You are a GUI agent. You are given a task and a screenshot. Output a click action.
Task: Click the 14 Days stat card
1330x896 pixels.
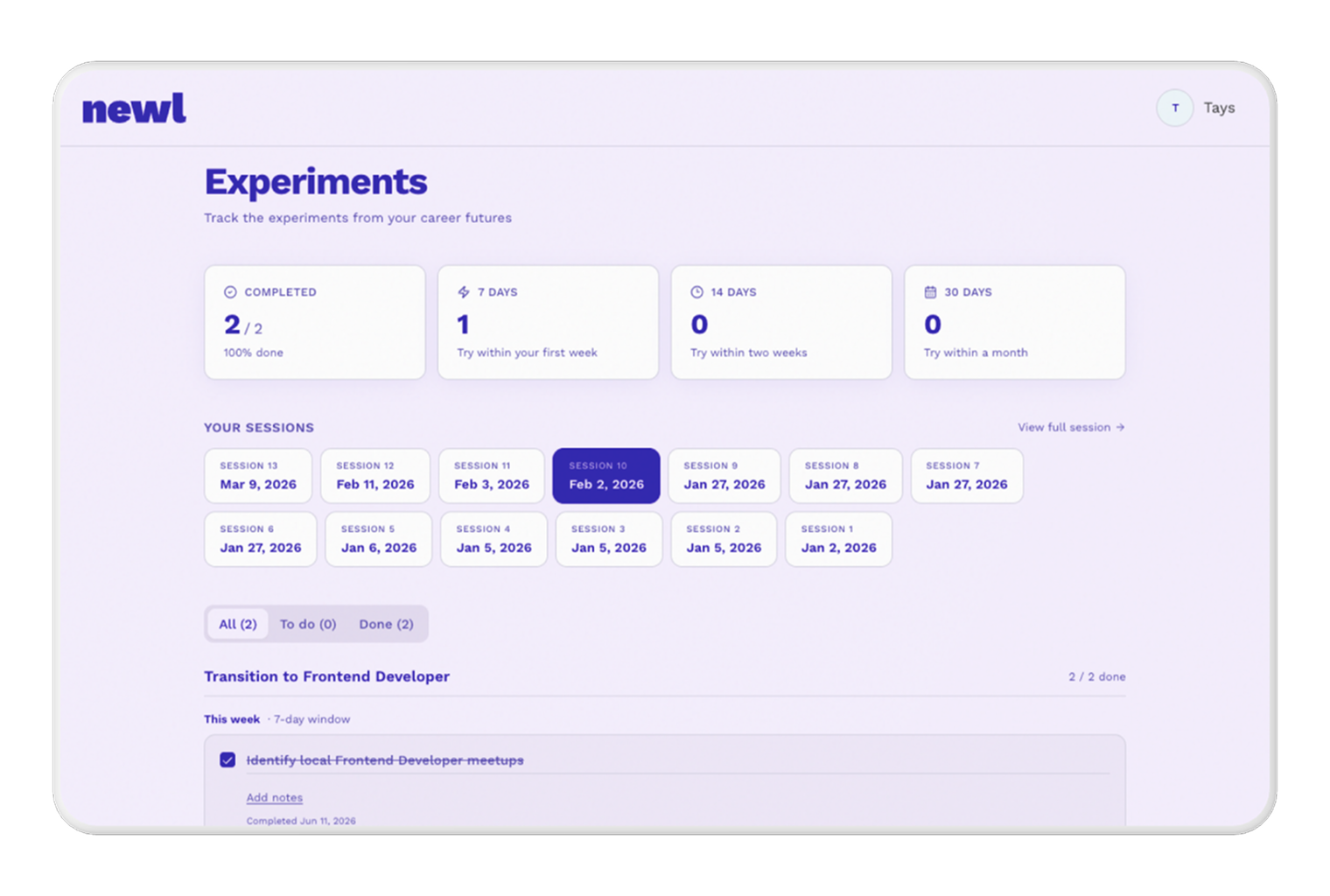781,322
